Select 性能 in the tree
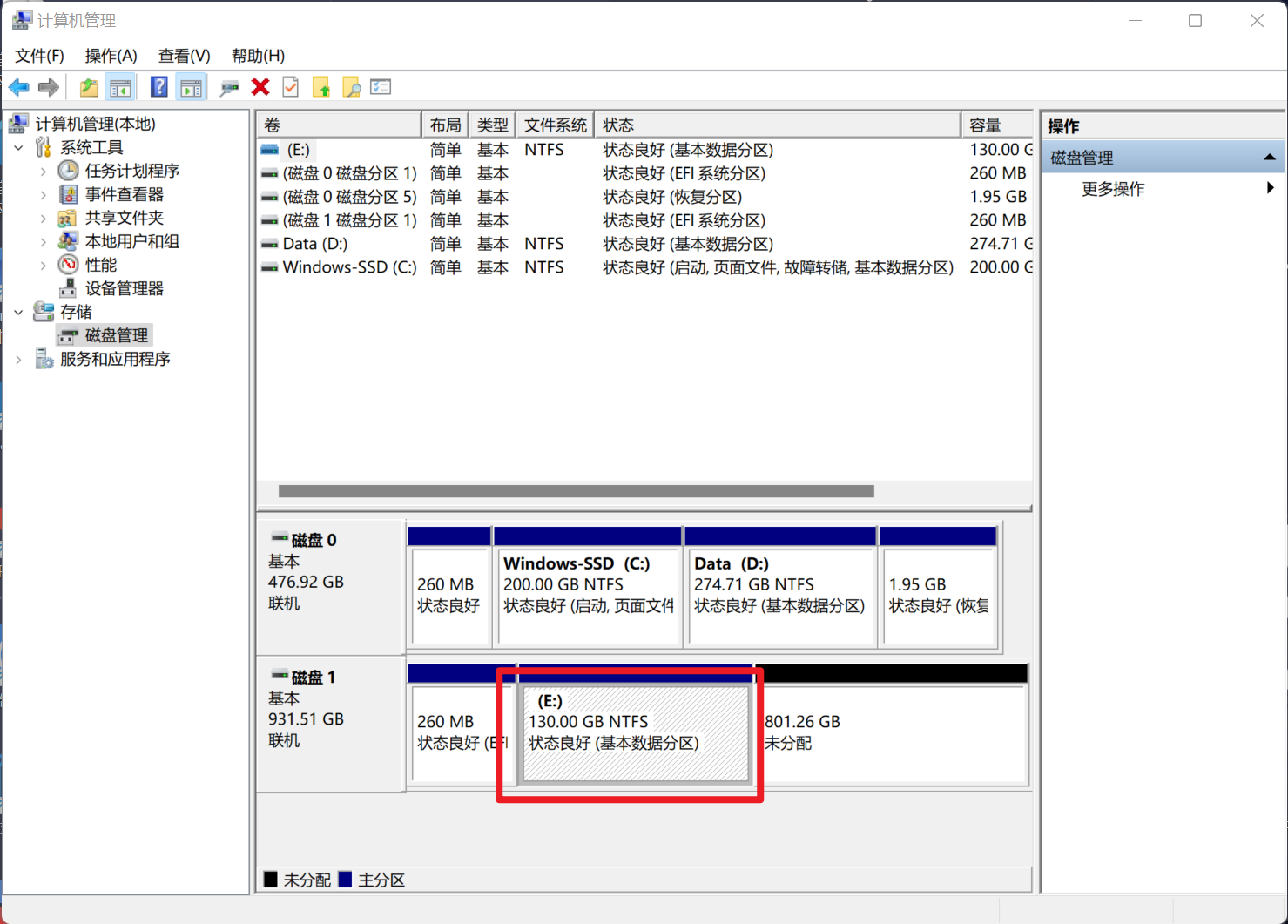Image resolution: width=1288 pixels, height=924 pixels. (x=100, y=265)
